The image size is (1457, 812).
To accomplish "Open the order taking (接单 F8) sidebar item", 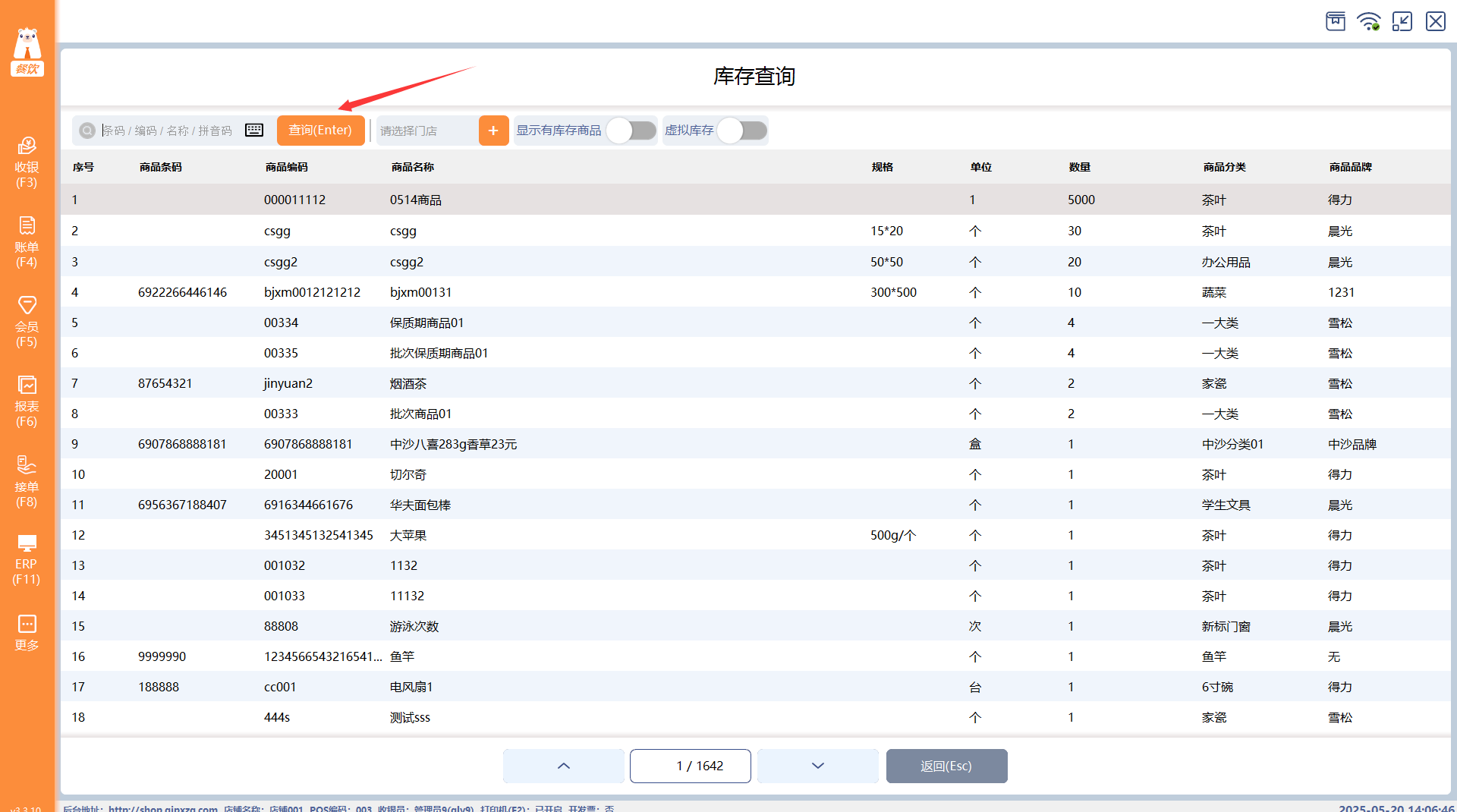I will [27, 482].
